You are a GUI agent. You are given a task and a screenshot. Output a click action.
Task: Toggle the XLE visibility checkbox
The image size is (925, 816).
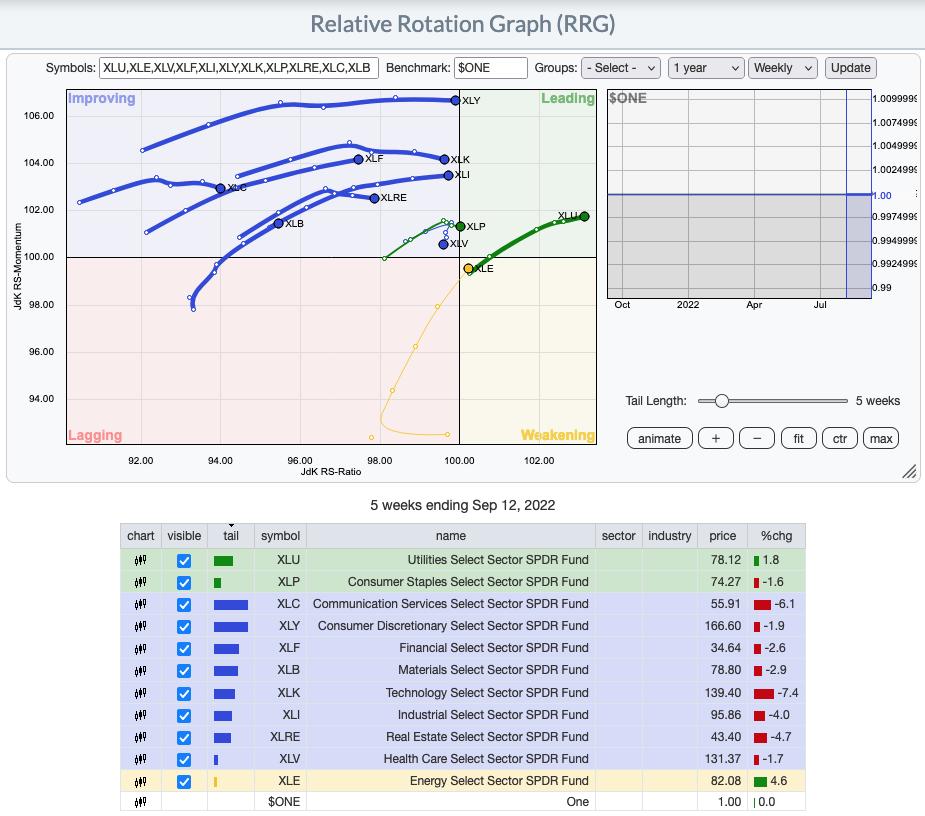click(x=184, y=782)
